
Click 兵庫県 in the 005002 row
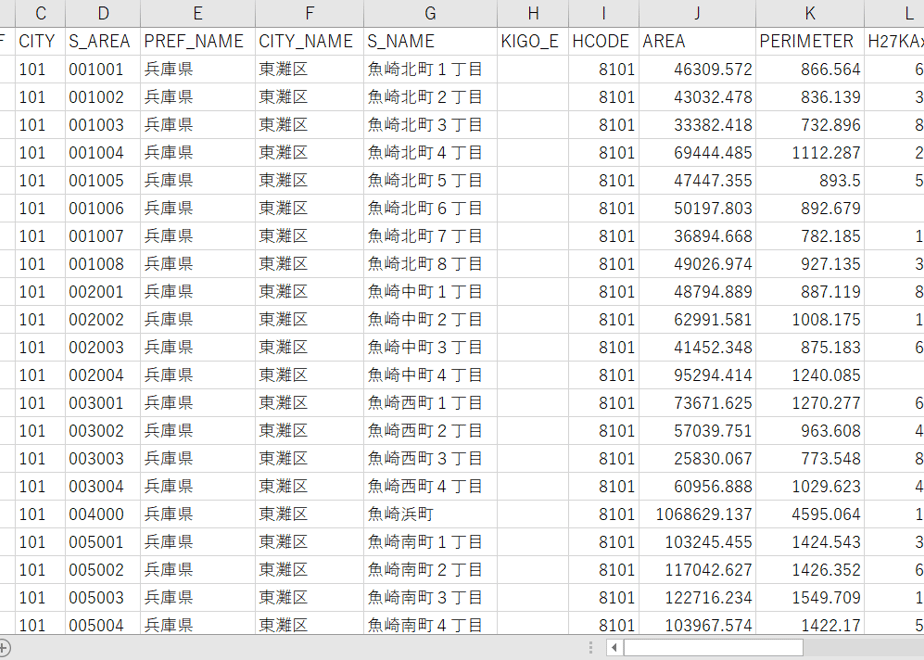[x=197, y=570]
